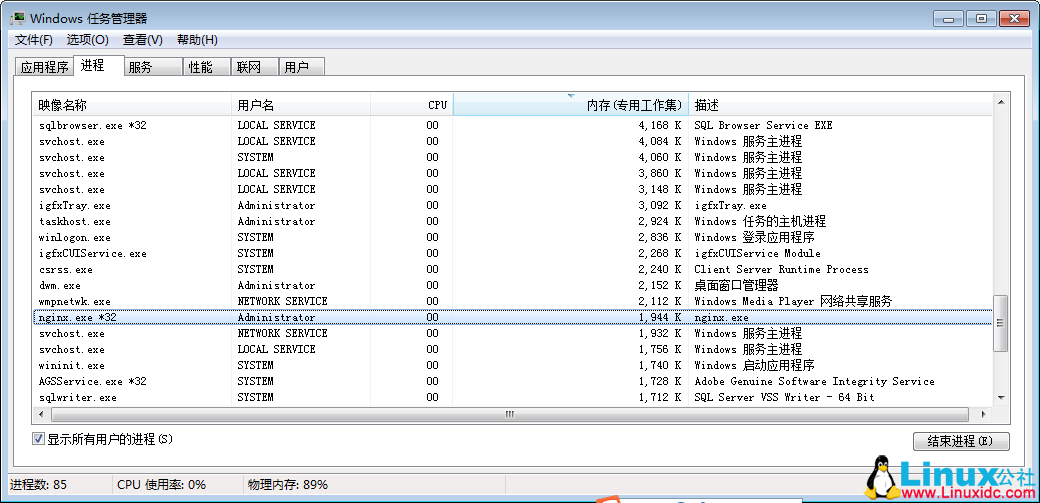The image size is (1040, 503).
Task: Select the sqlbrowser.exe *32 process row
Action: click(513, 125)
